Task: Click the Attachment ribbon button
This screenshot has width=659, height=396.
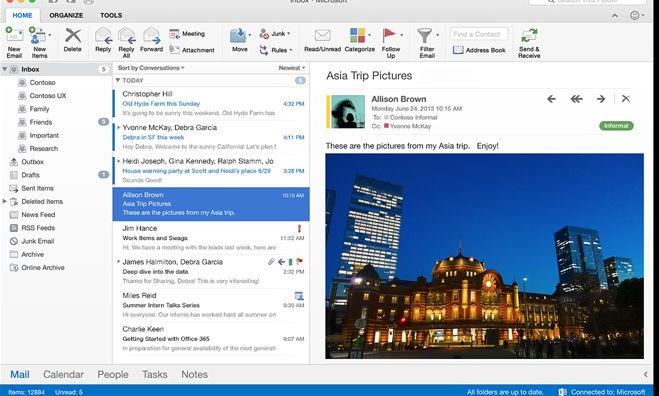Action: 192,50
